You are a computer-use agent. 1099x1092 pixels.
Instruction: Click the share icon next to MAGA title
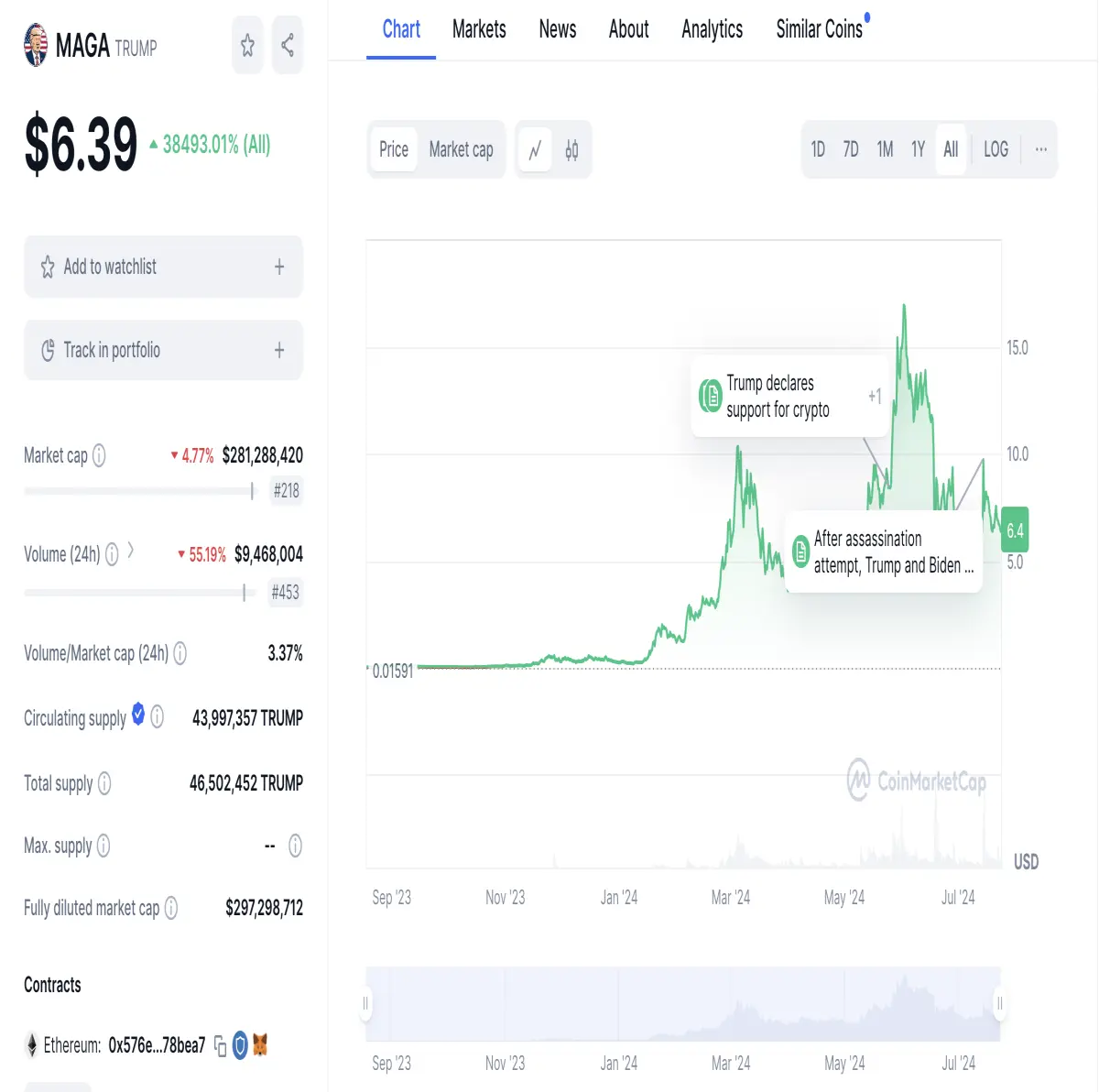point(288,45)
